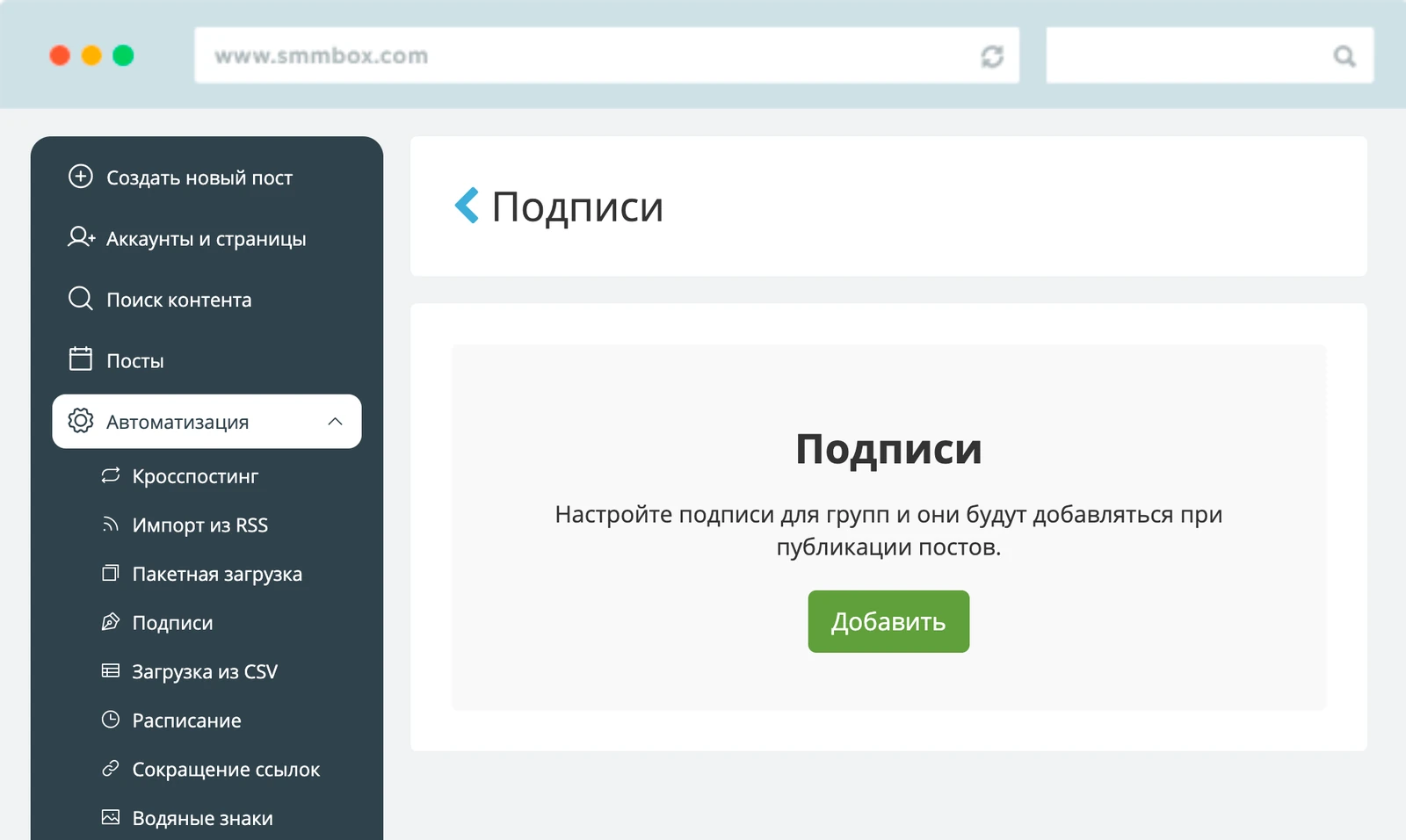
Task: Open the Пакетная загрузка menu item
Action: 216,574
